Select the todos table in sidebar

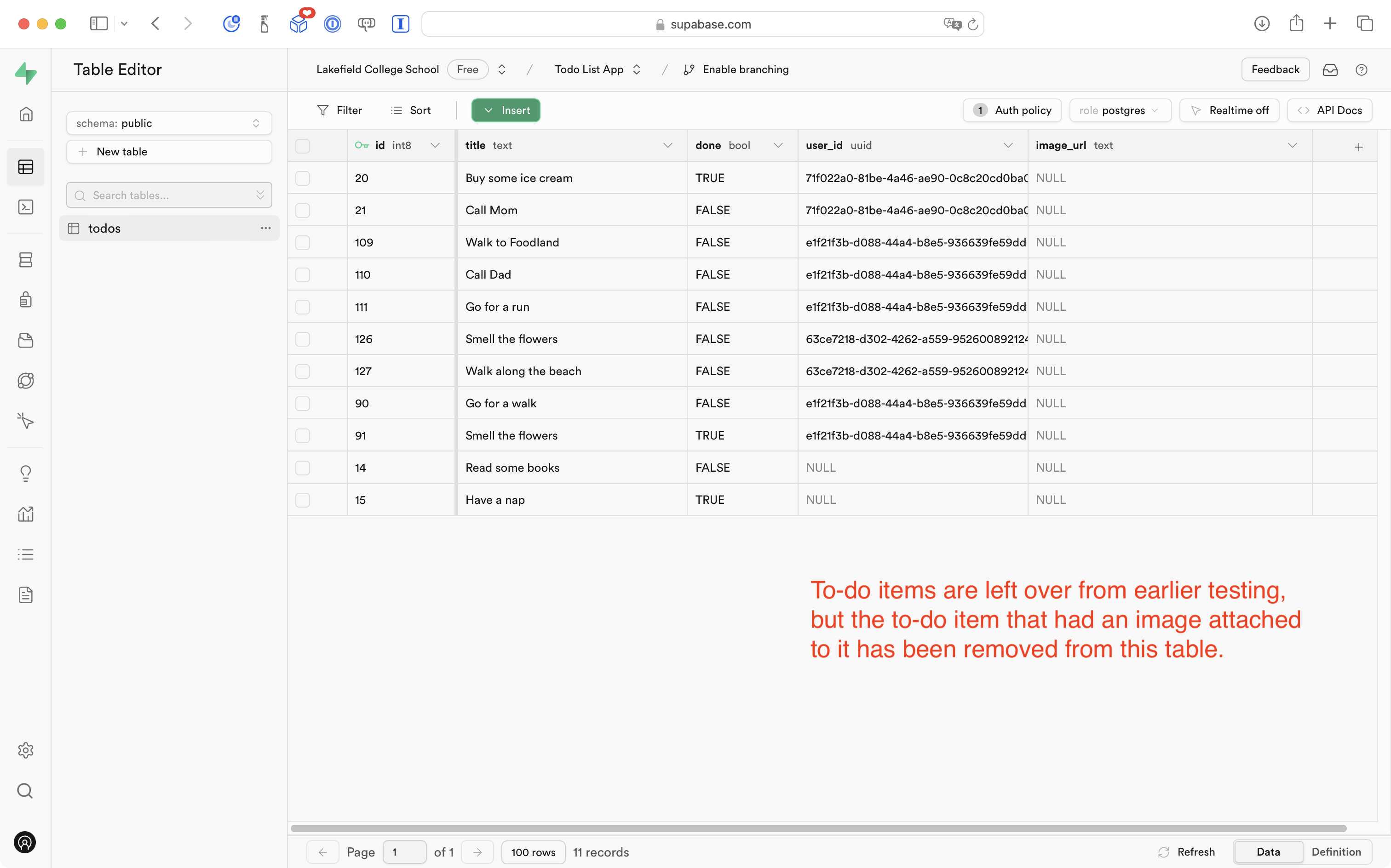(x=104, y=228)
